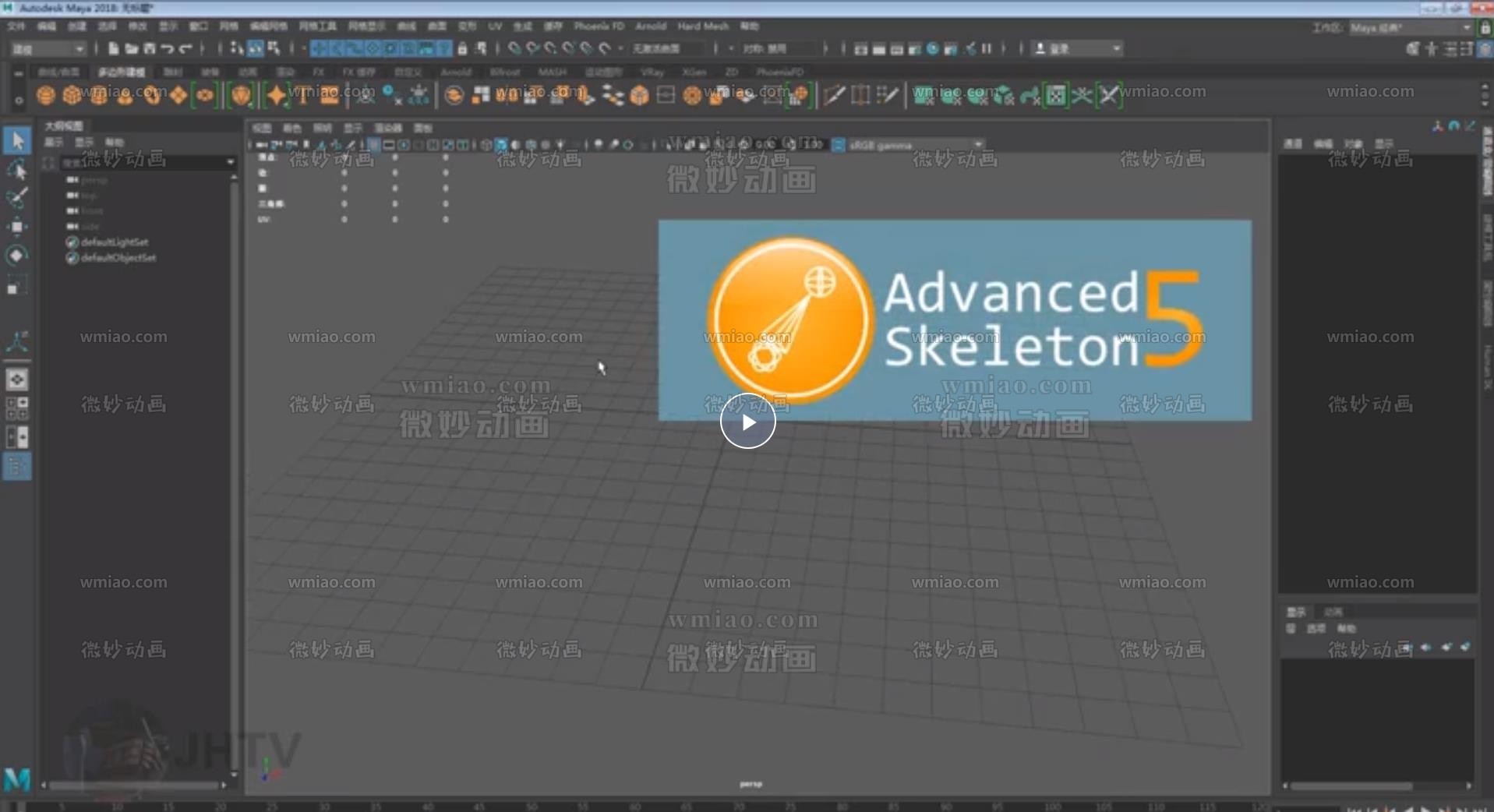This screenshot has height=812, width=1494.
Task: Create a polygon sphere from the shelf
Action: click(x=47, y=95)
